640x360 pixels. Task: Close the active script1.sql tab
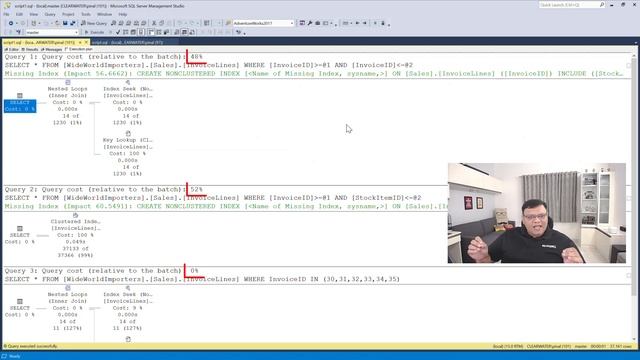(x=86, y=42)
